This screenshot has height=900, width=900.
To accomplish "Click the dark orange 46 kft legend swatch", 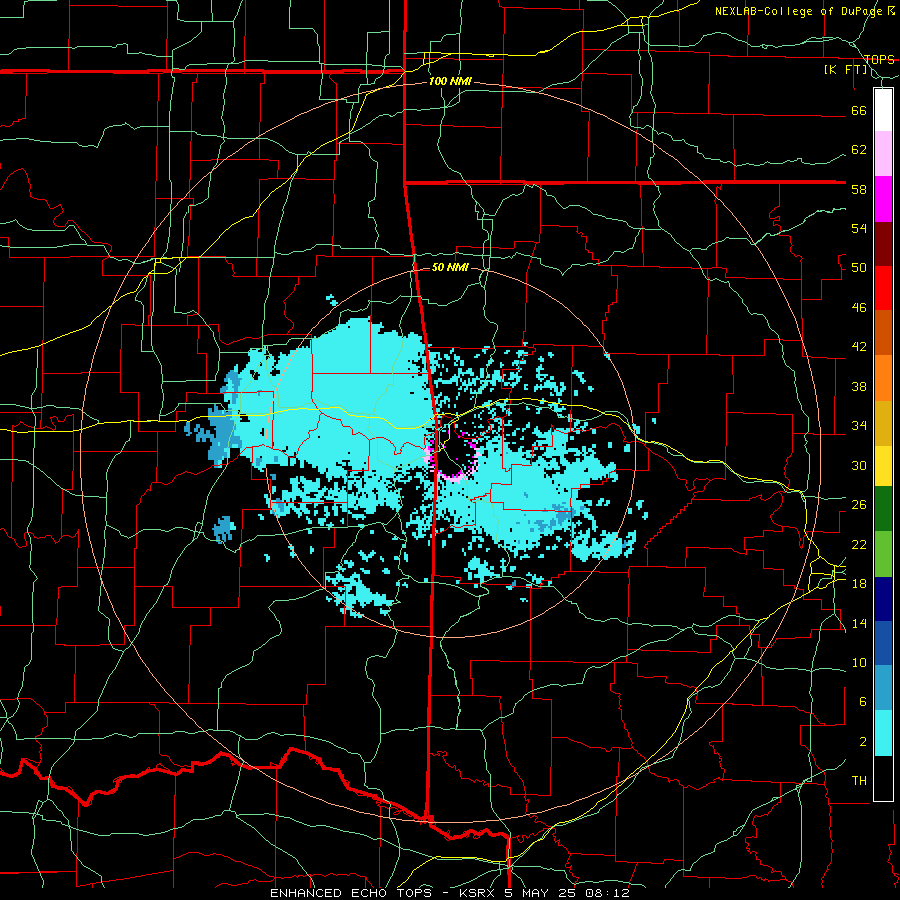I will pyautogui.click(x=883, y=333).
